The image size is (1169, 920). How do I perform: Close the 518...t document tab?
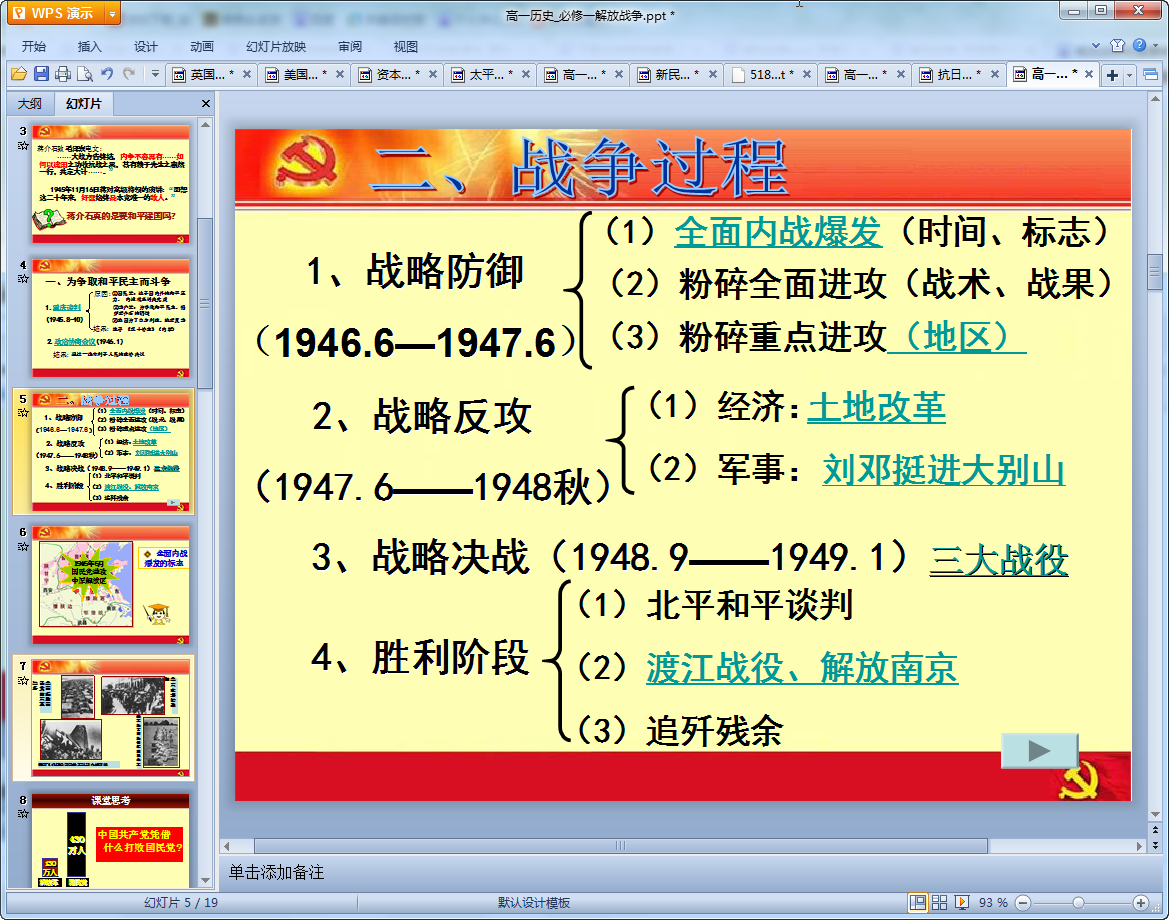(807, 75)
